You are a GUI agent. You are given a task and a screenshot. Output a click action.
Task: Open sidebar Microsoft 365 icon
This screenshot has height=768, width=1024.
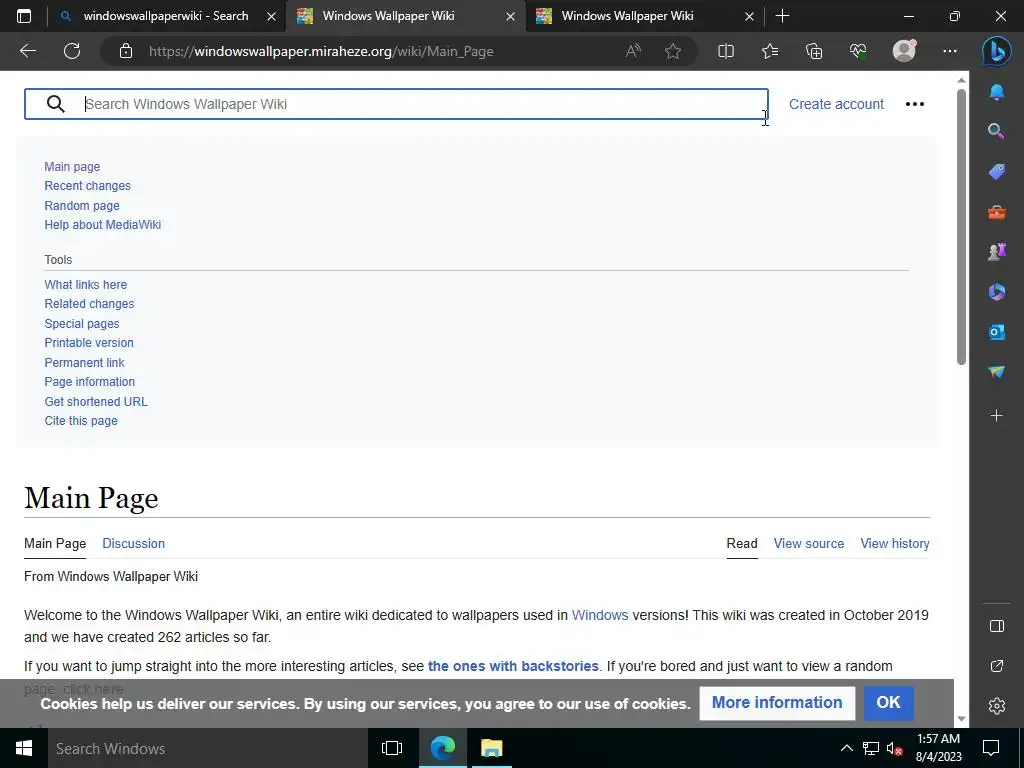coord(997,291)
